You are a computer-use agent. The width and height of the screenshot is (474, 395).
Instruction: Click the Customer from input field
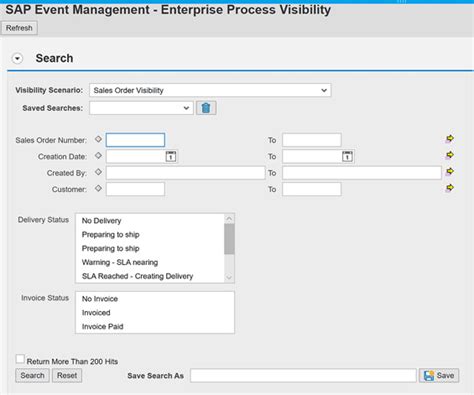tap(135, 189)
